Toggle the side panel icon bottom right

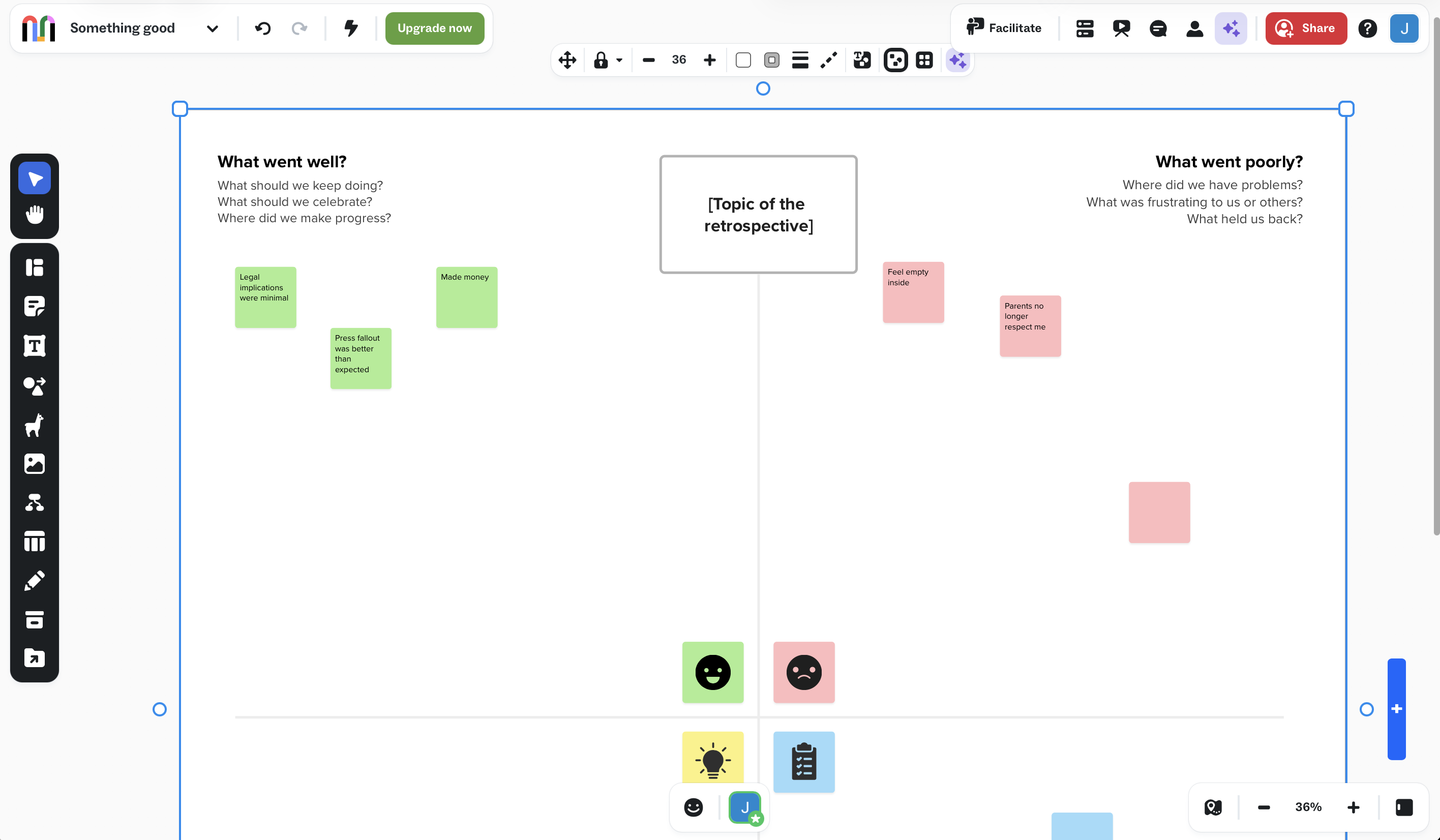pyautogui.click(x=1404, y=807)
